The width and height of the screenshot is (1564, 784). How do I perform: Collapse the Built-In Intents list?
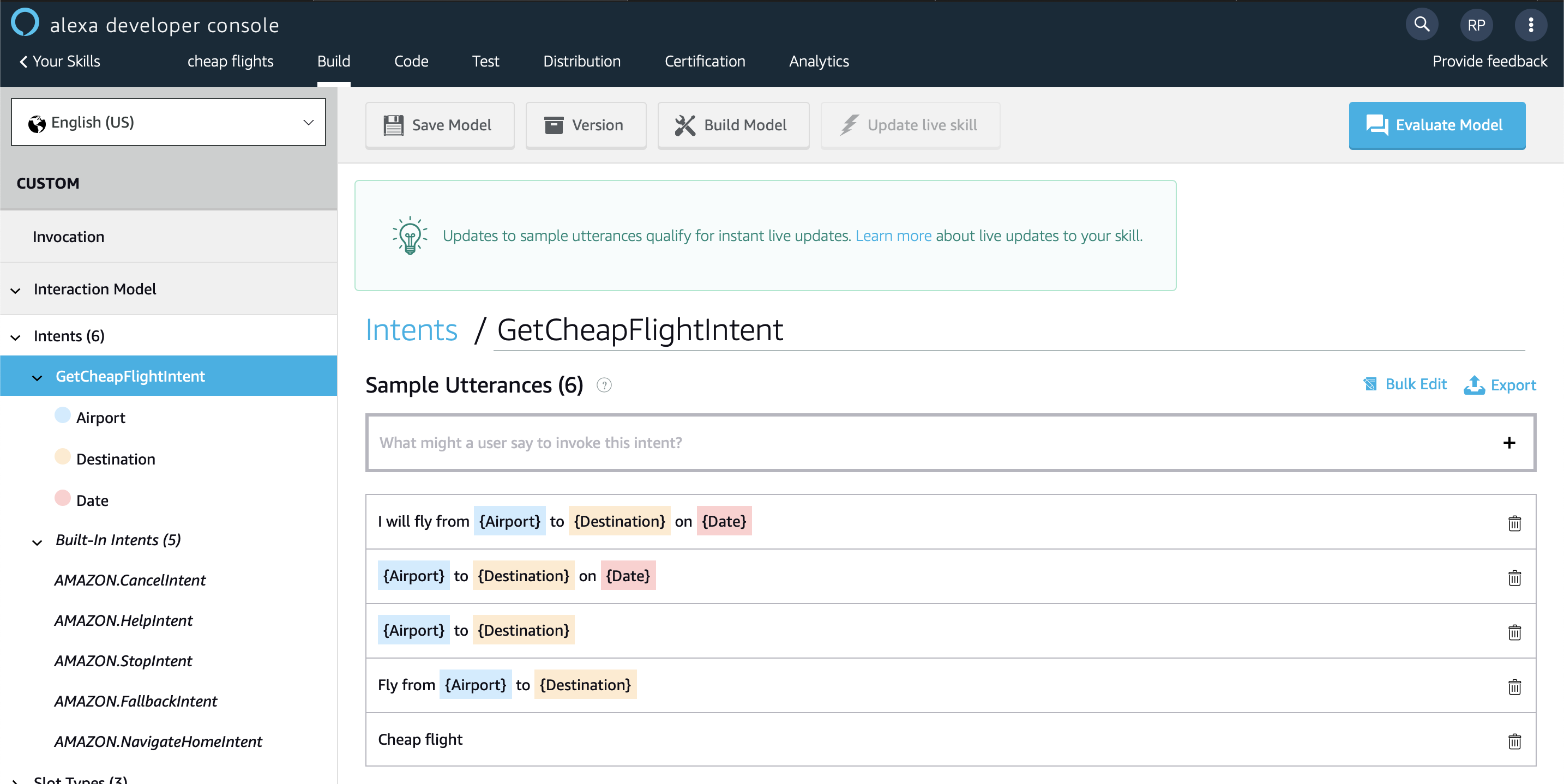(x=37, y=541)
